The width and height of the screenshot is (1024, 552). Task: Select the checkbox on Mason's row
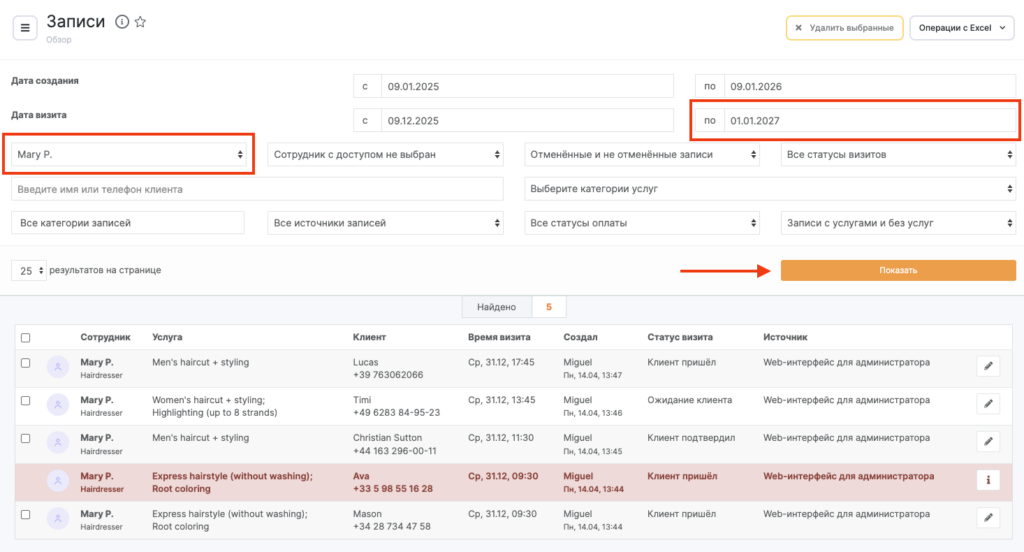tap(26, 514)
